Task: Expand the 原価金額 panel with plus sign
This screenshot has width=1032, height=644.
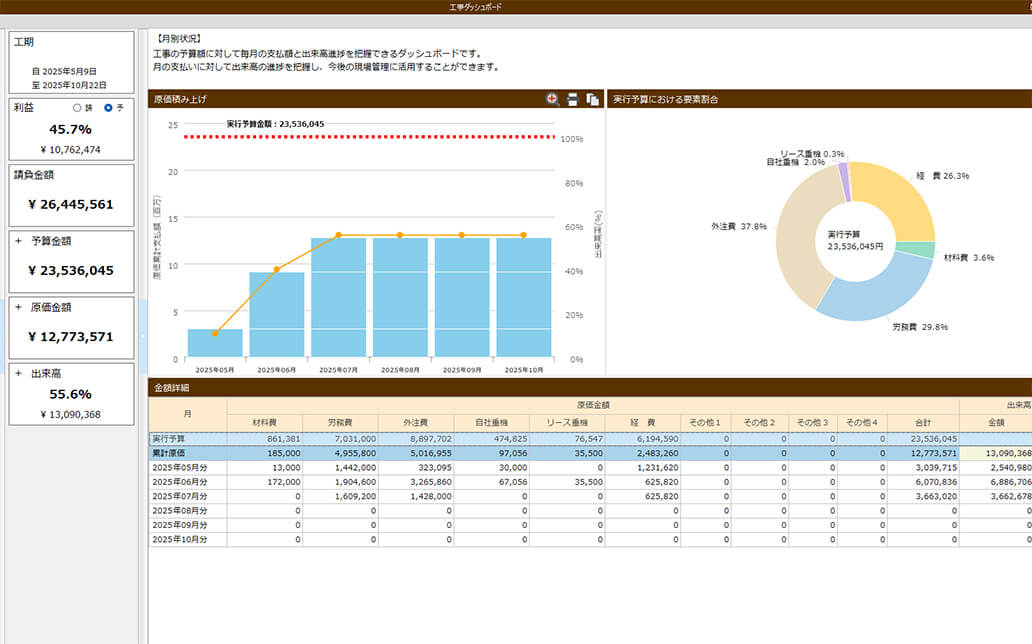Action: pyautogui.click(x=18, y=307)
